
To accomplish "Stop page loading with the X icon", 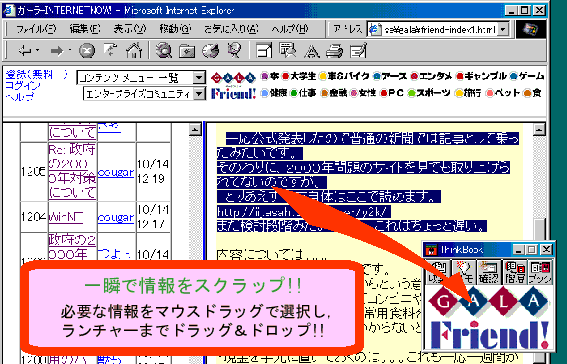I will (87, 51).
